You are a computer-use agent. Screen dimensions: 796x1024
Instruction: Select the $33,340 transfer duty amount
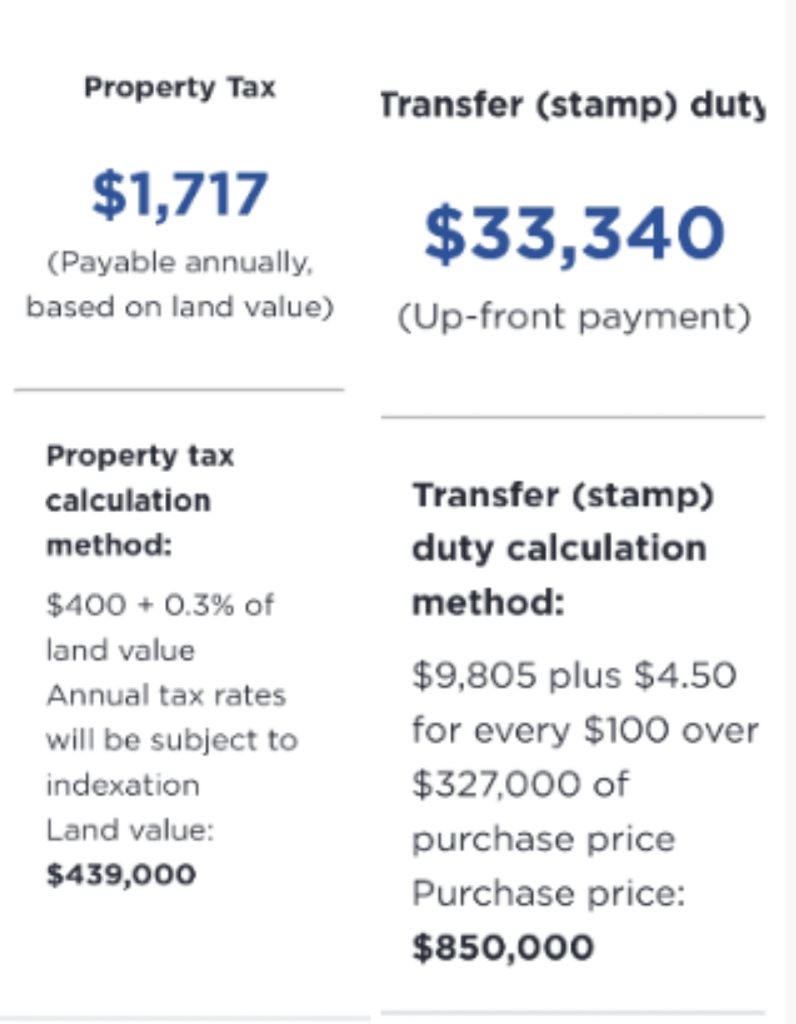573,232
